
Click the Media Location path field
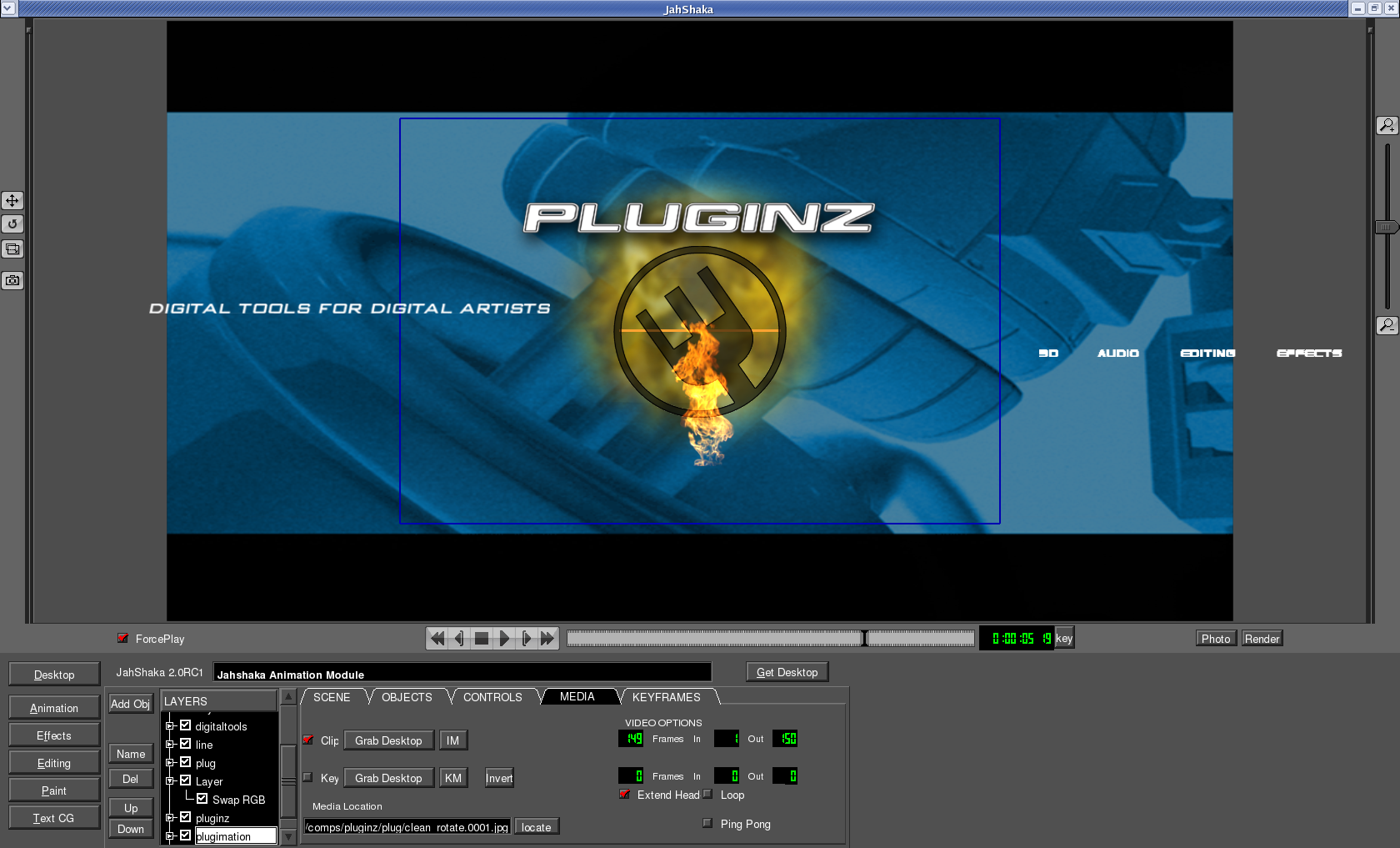point(407,827)
